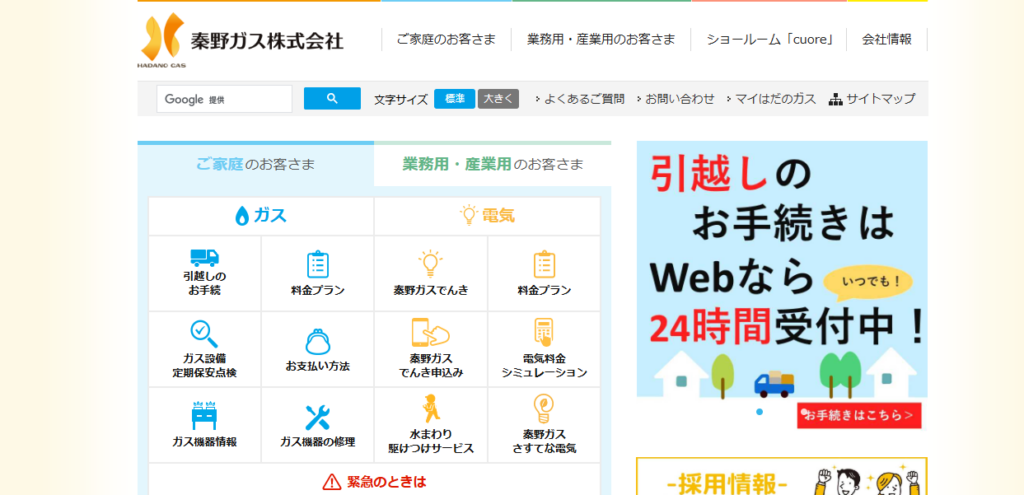Open お支払い方法 purse icon tile
This screenshot has height=495, width=1024.
(317, 349)
